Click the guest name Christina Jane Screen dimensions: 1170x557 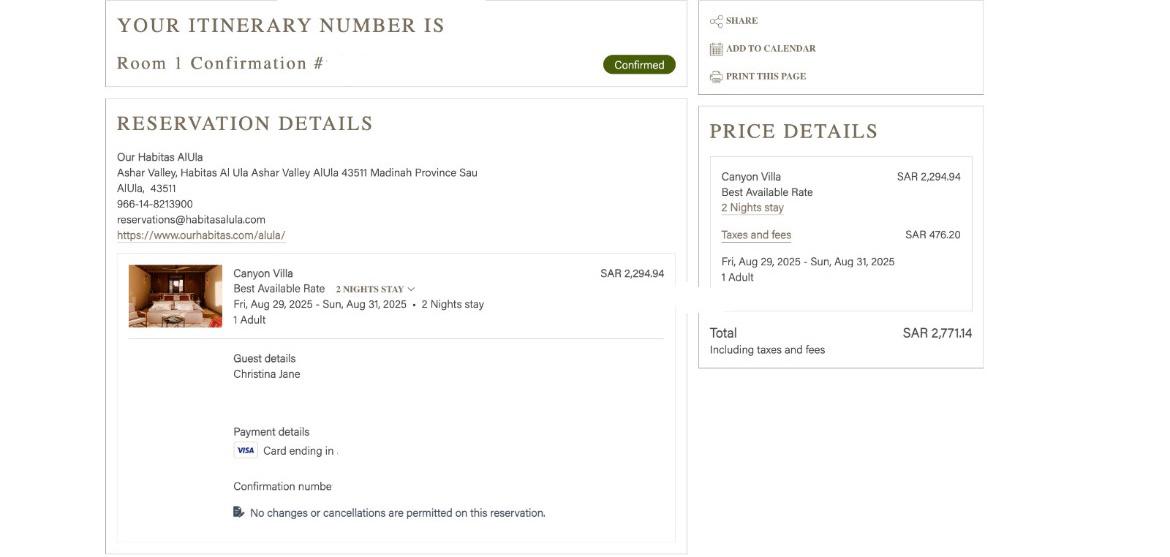tap(266, 375)
